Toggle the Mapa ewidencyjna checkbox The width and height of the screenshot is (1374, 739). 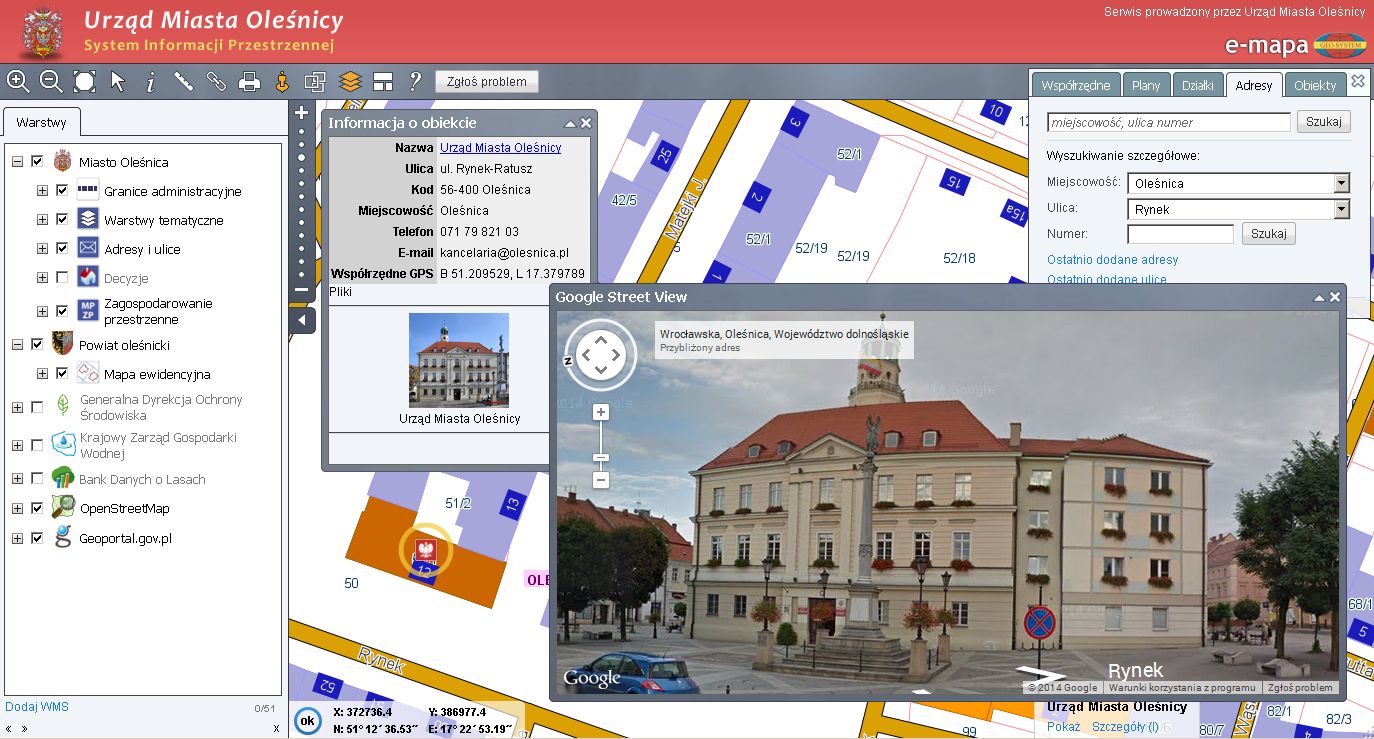point(62,373)
